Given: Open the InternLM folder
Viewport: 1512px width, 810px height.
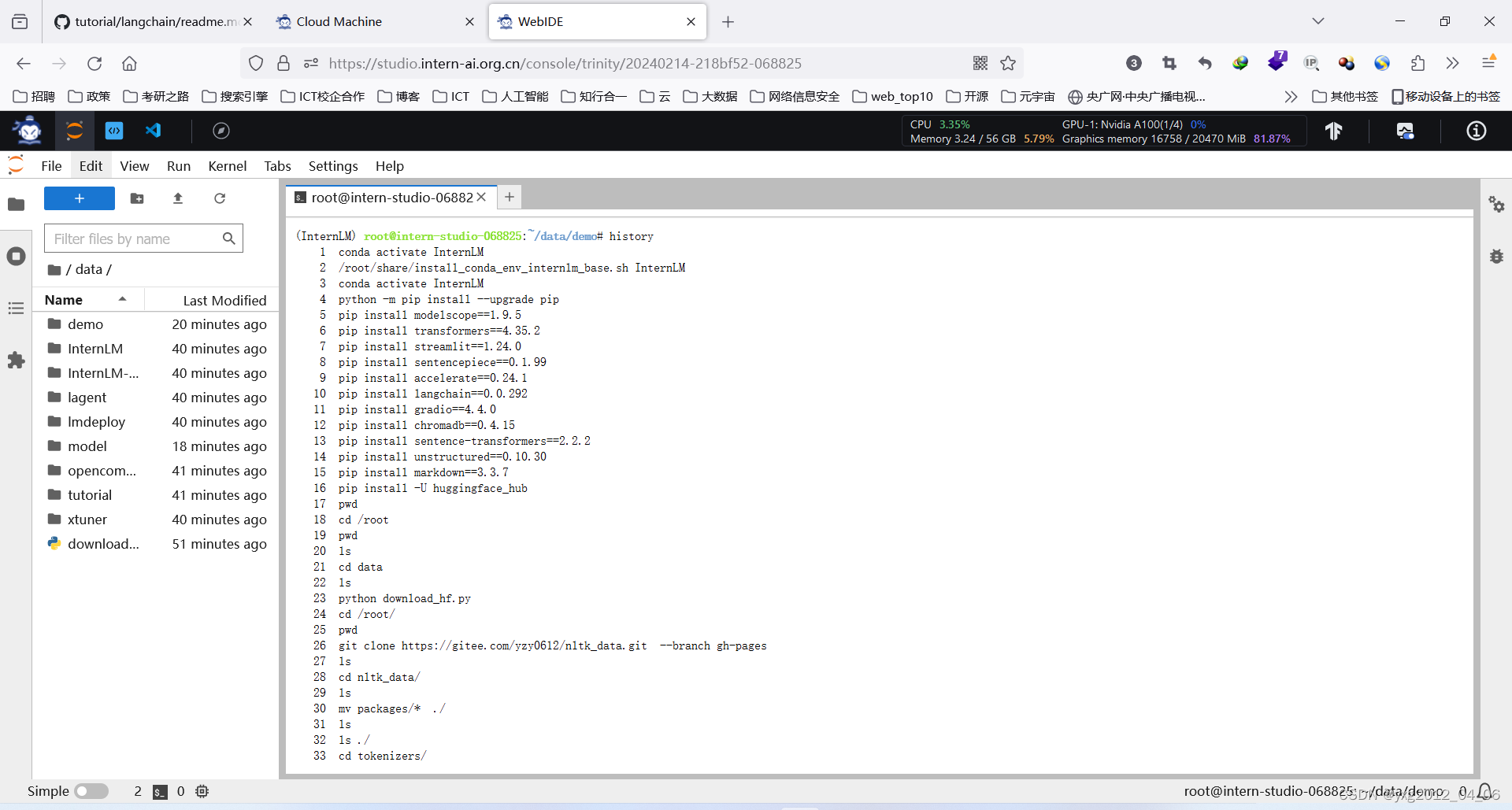Looking at the screenshot, I should [x=156, y=349].
